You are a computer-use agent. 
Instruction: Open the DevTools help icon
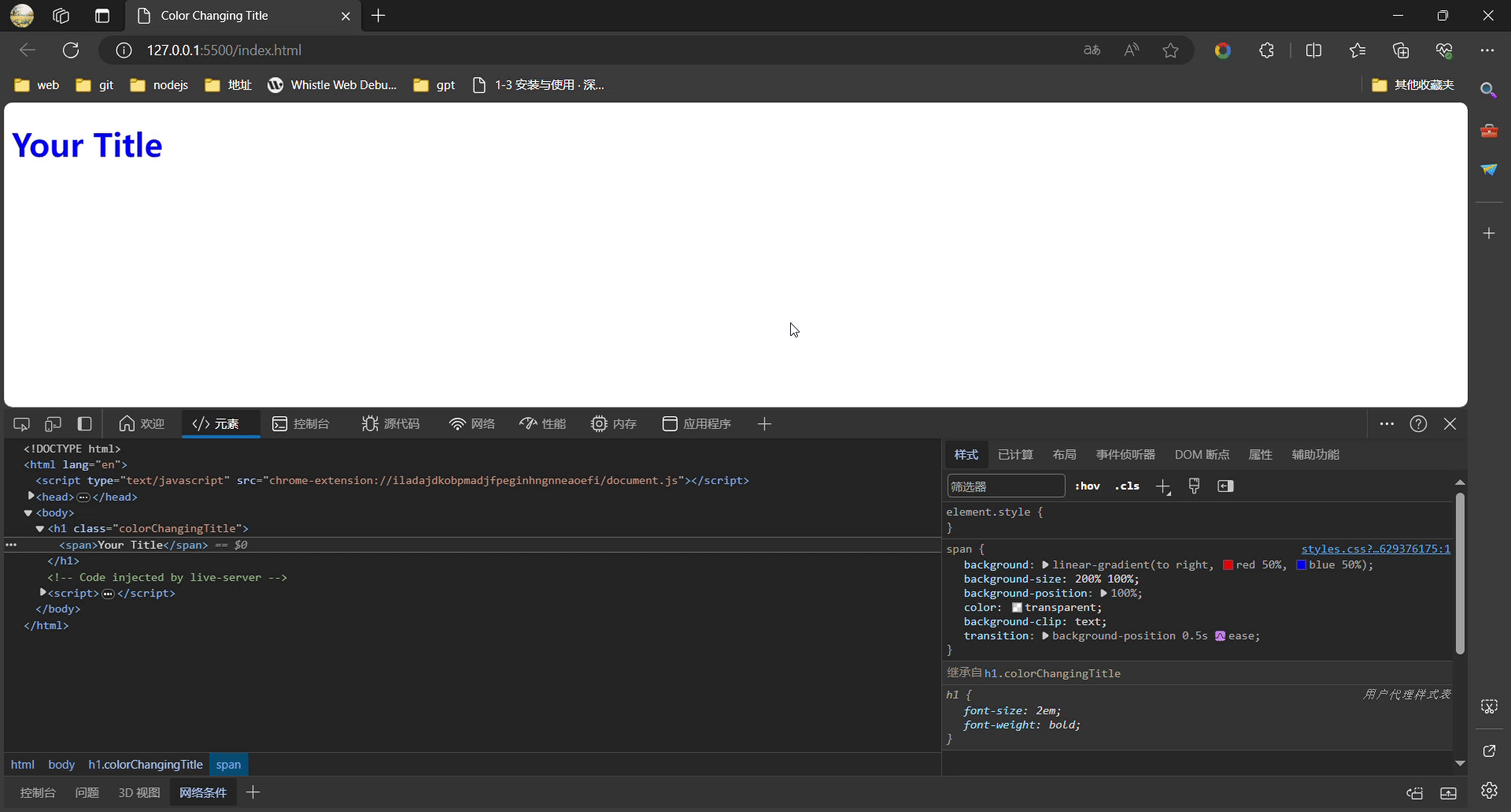pyautogui.click(x=1419, y=423)
